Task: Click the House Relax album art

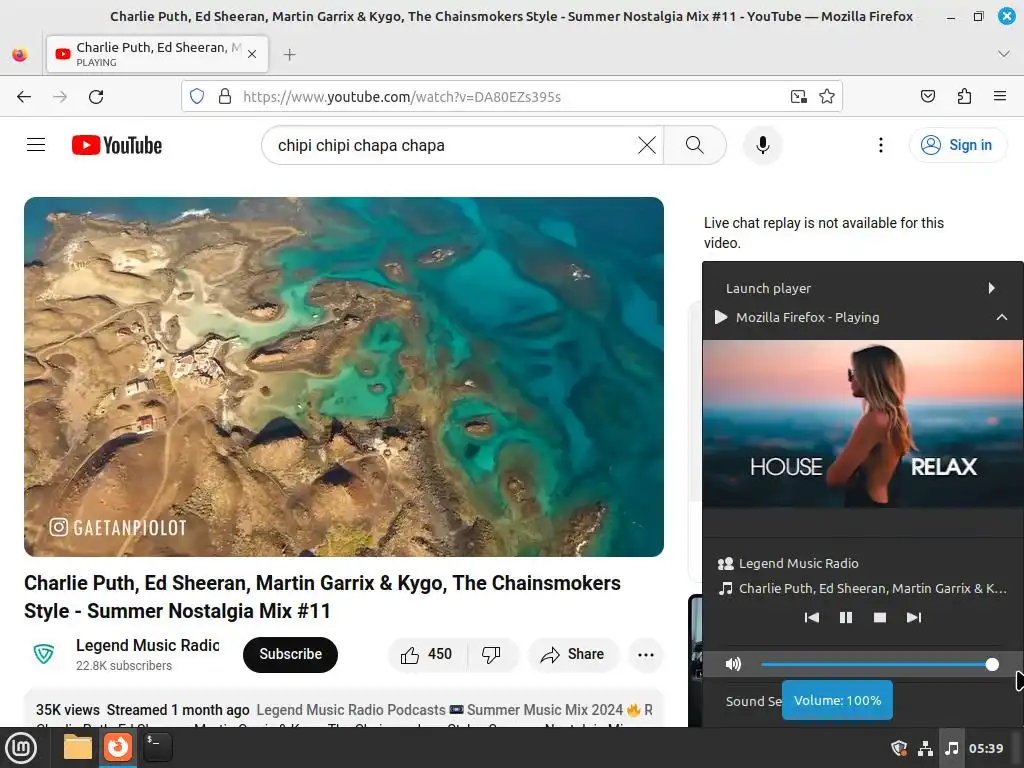Action: [863, 424]
